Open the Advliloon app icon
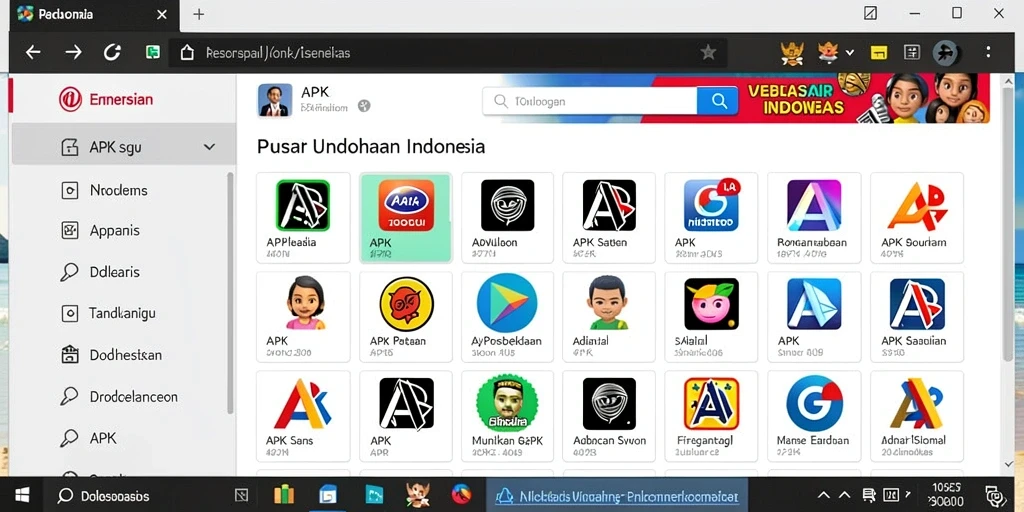1024x512 pixels. click(507, 206)
